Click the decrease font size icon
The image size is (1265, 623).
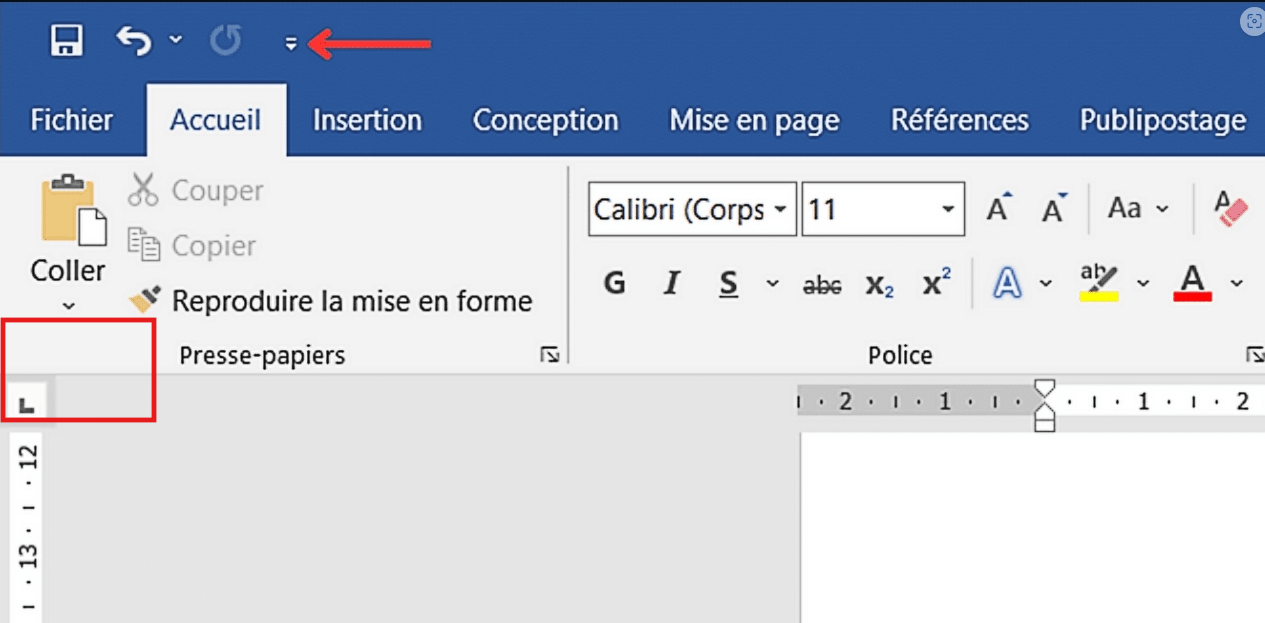pos(1054,208)
